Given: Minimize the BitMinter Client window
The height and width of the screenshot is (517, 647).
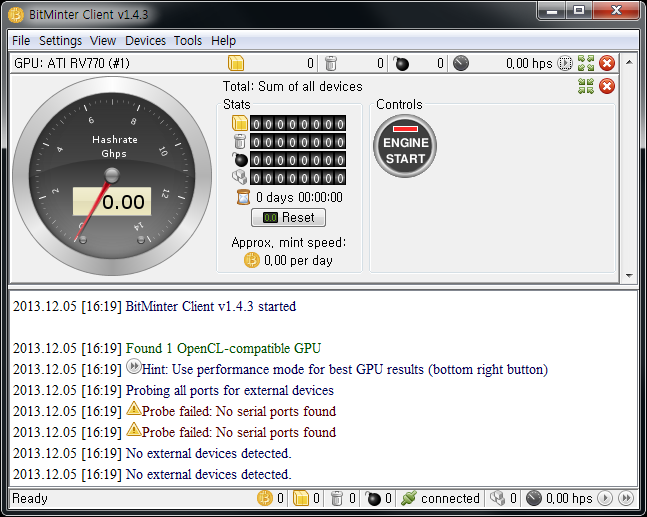Looking at the screenshot, I should (x=551, y=10).
